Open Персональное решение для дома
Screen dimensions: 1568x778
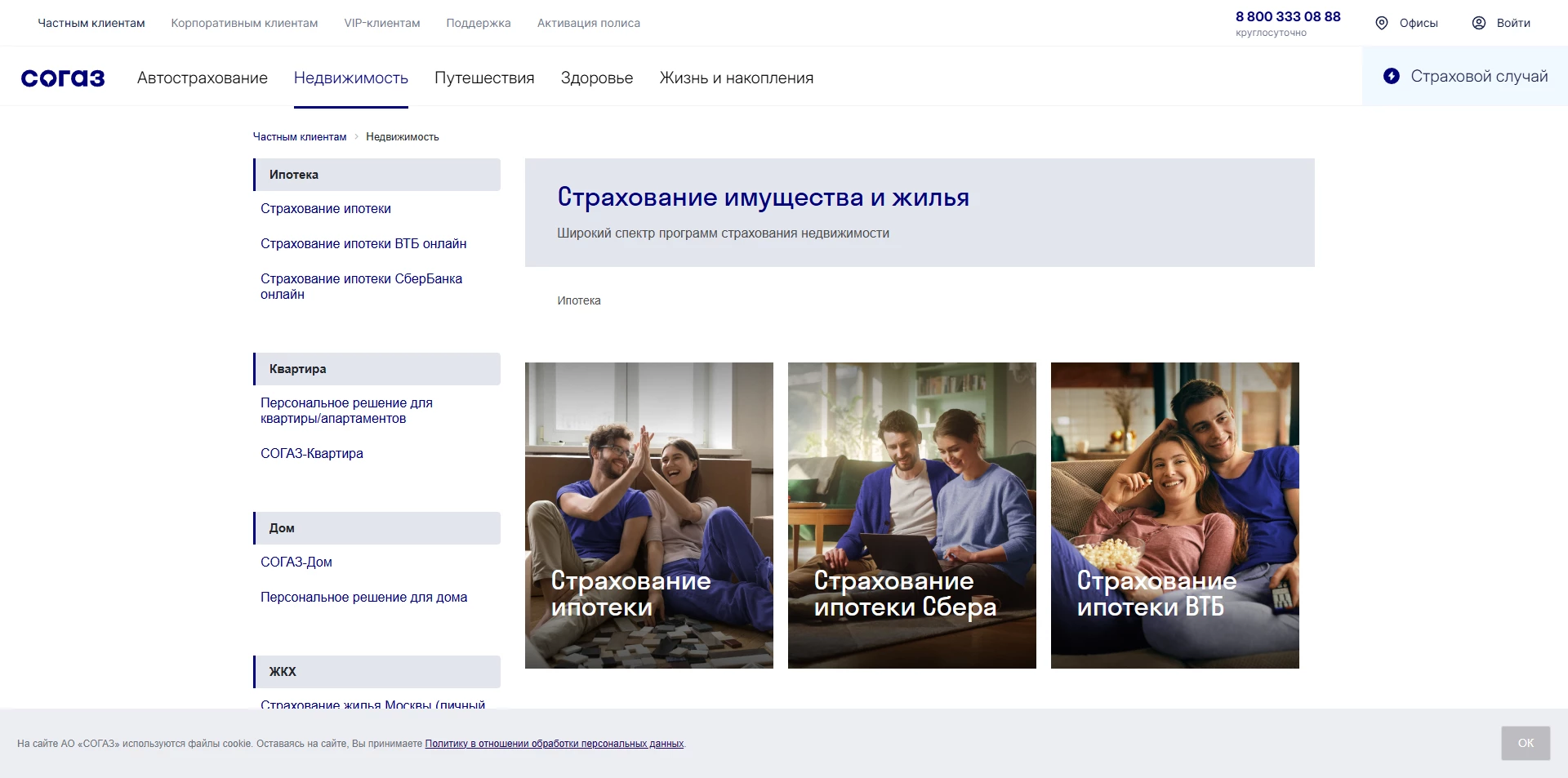point(363,597)
